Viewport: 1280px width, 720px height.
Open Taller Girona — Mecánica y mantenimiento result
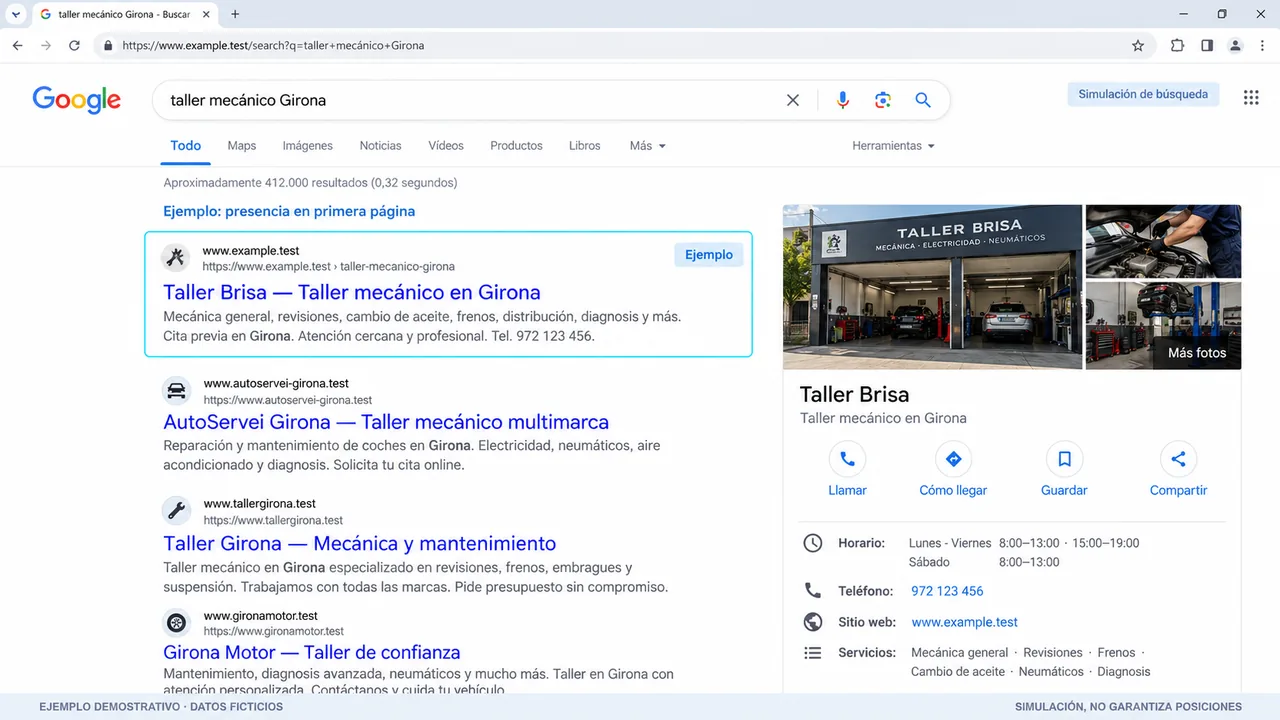pyautogui.click(x=360, y=544)
